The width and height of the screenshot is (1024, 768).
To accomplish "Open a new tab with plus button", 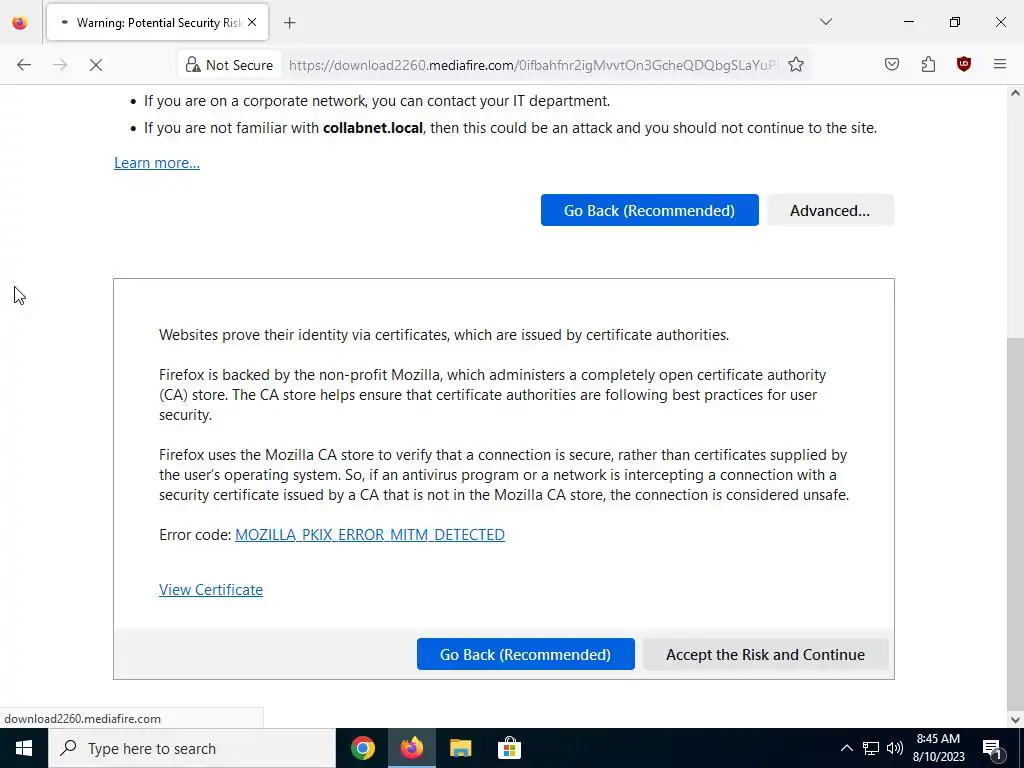I will (x=289, y=23).
